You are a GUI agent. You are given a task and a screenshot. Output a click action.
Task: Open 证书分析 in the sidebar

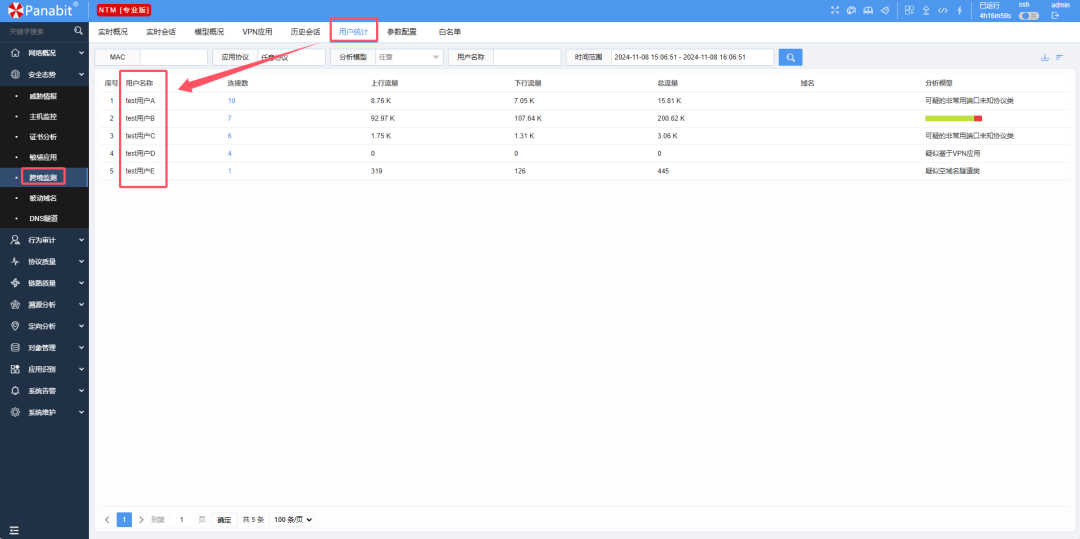(x=43, y=137)
